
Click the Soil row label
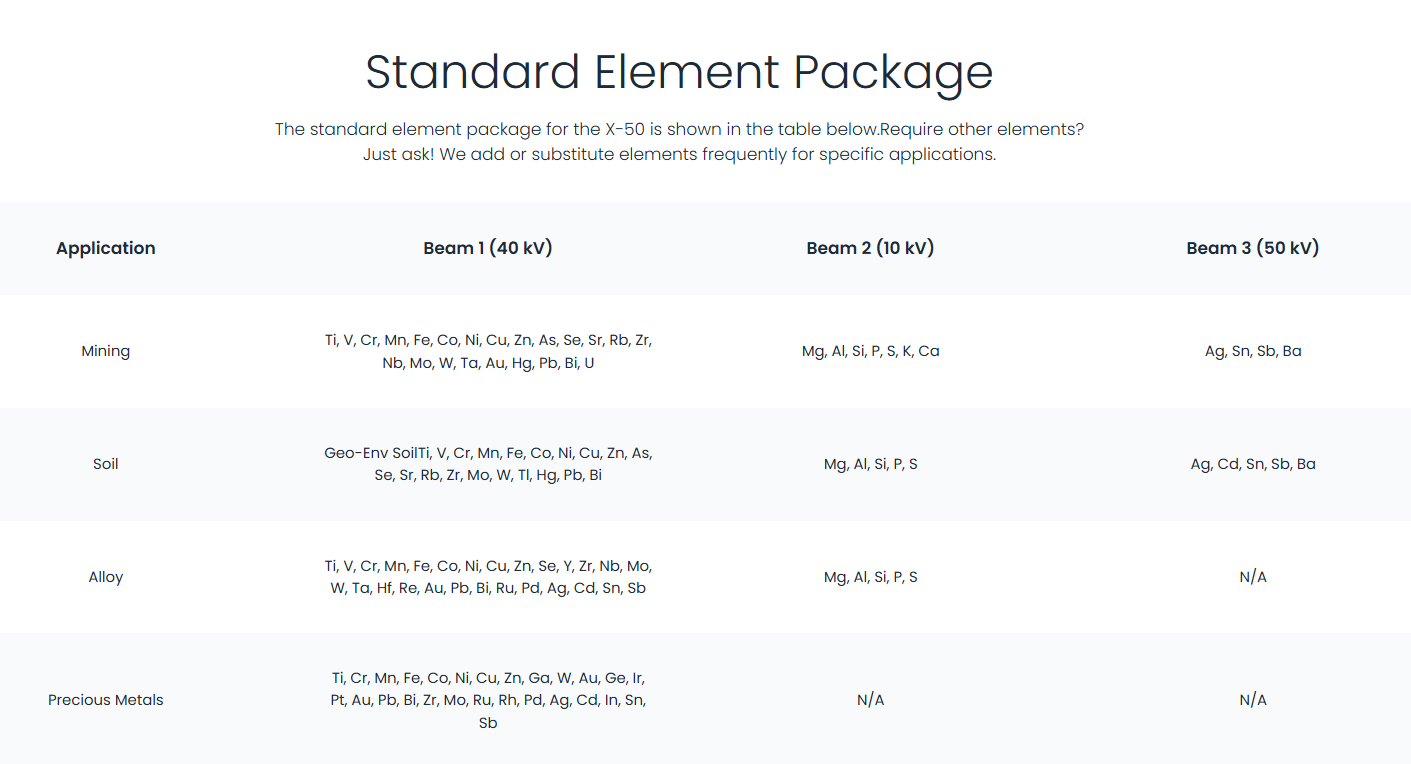coord(106,464)
